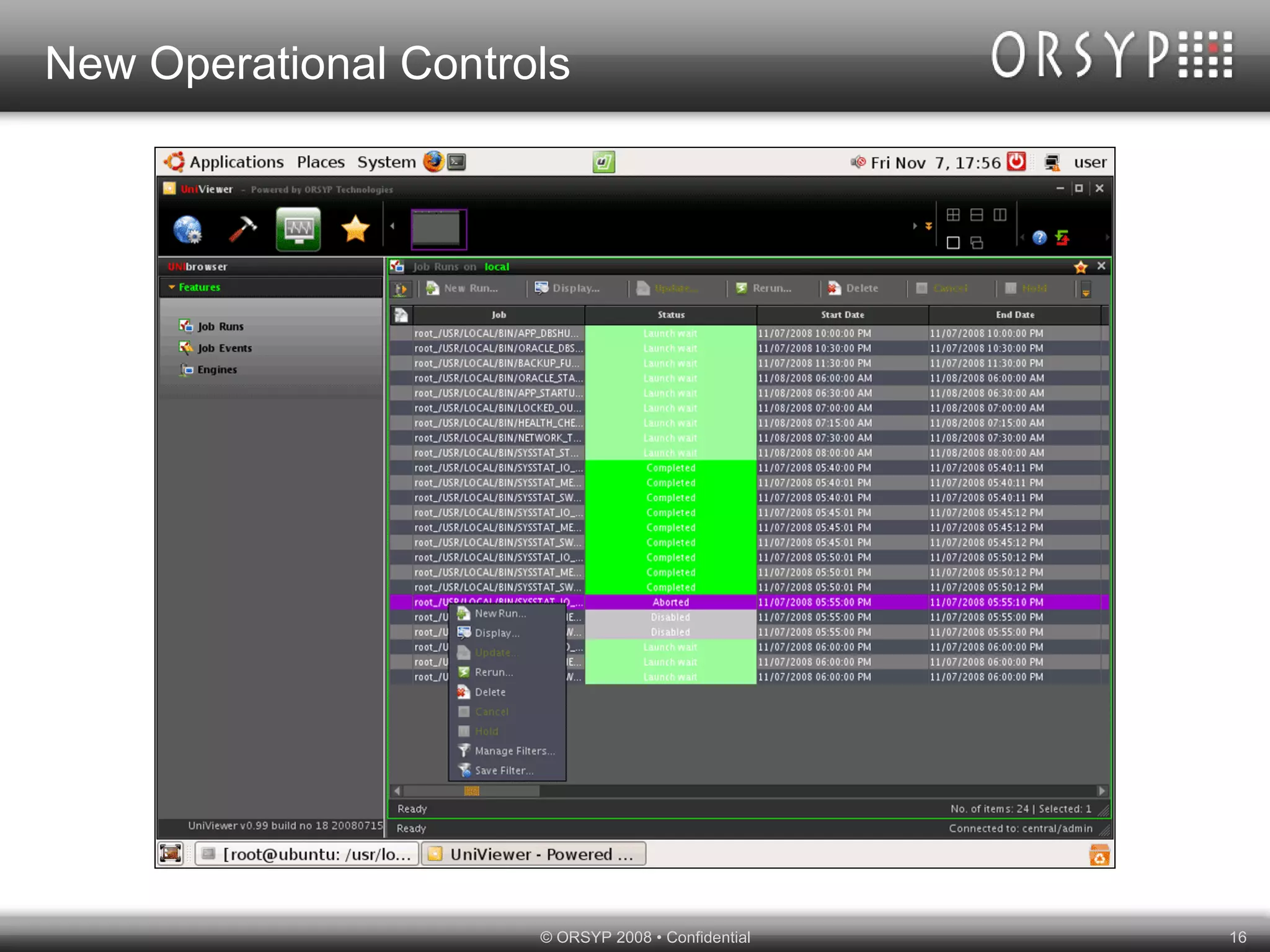Click Rerun toolbar button
The height and width of the screenshot is (952, 1270).
tap(763, 288)
